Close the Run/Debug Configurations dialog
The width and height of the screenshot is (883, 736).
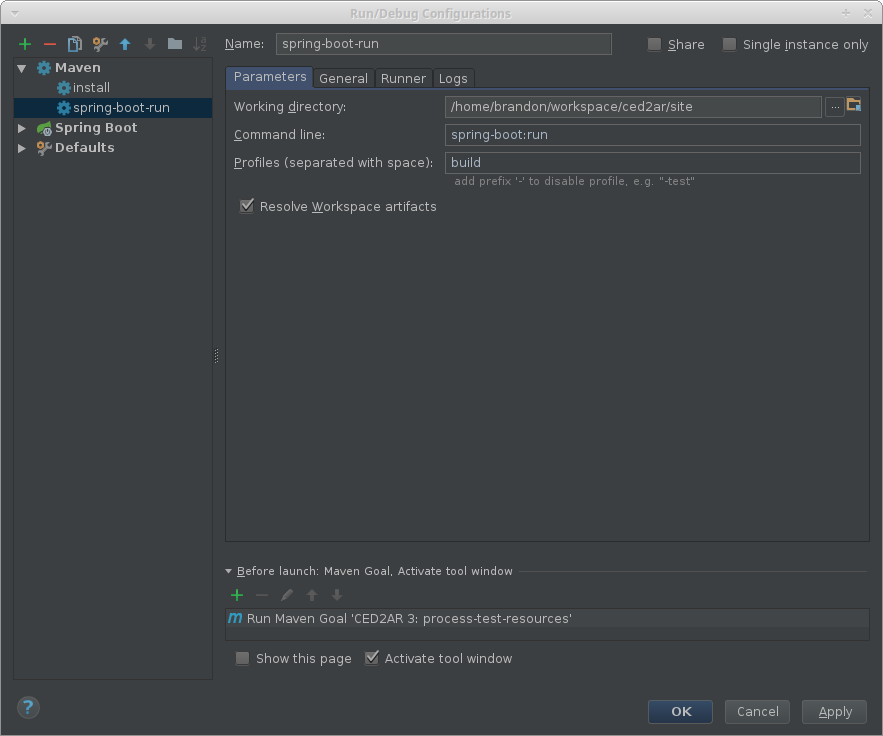pos(867,13)
